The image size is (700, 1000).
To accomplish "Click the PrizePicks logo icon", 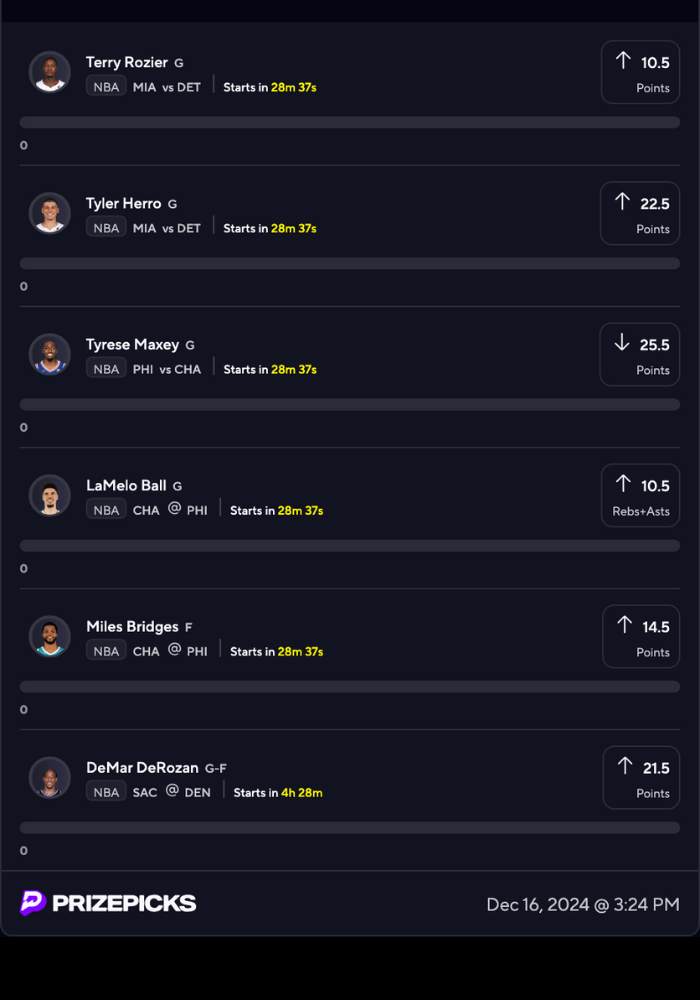I will click(x=33, y=903).
